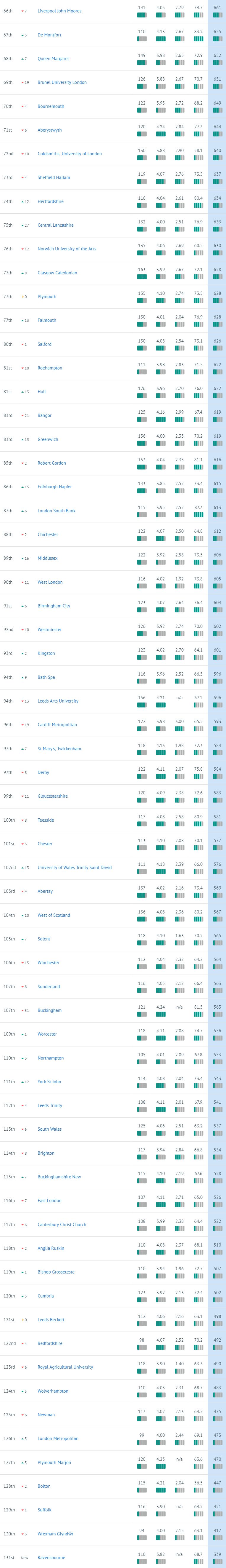Open the Falmouth university link
The height and width of the screenshot is (1568, 226).
pyautogui.click(x=47, y=320)
